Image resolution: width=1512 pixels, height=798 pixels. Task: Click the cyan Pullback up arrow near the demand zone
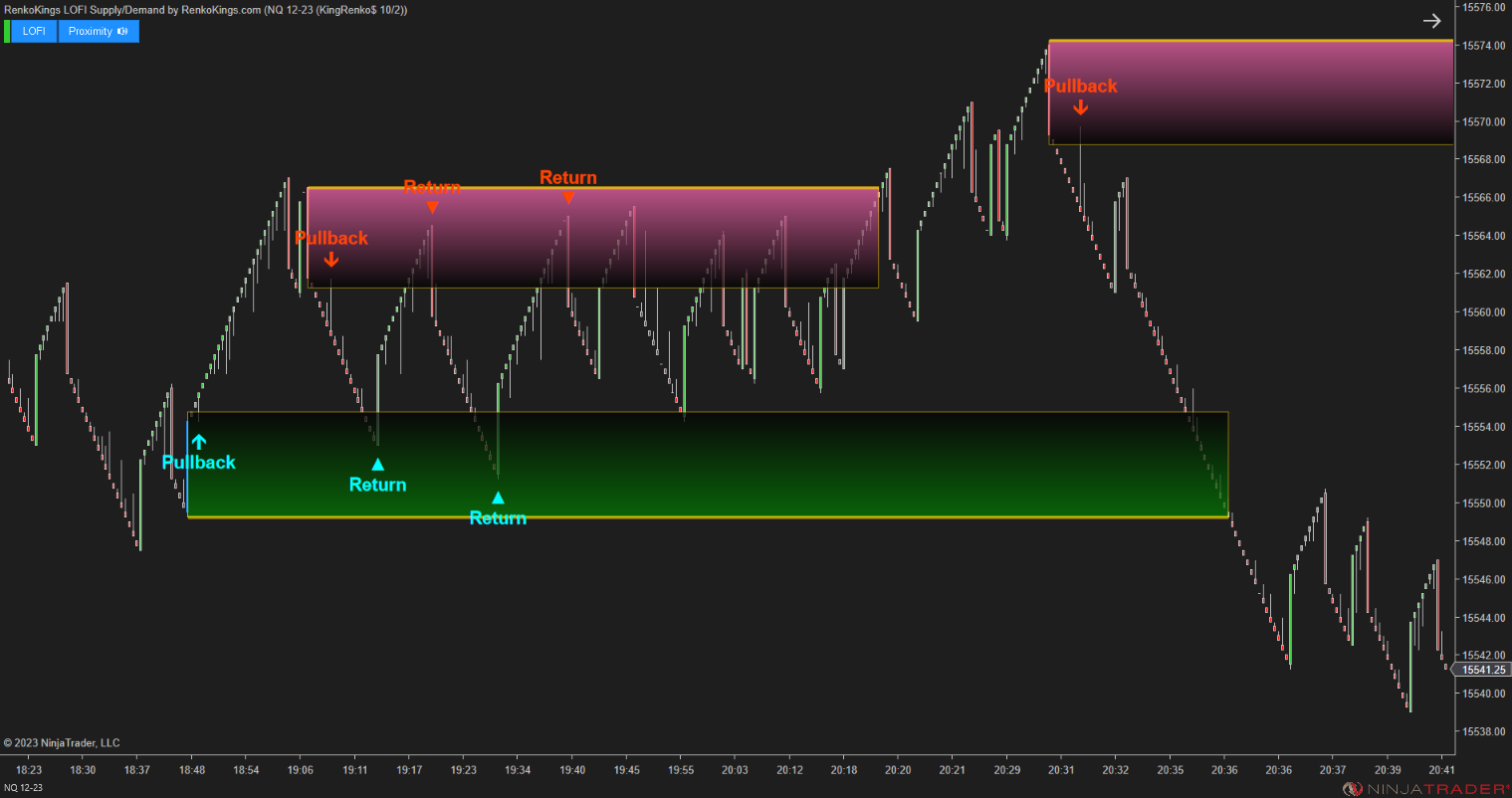click(199, 441)
